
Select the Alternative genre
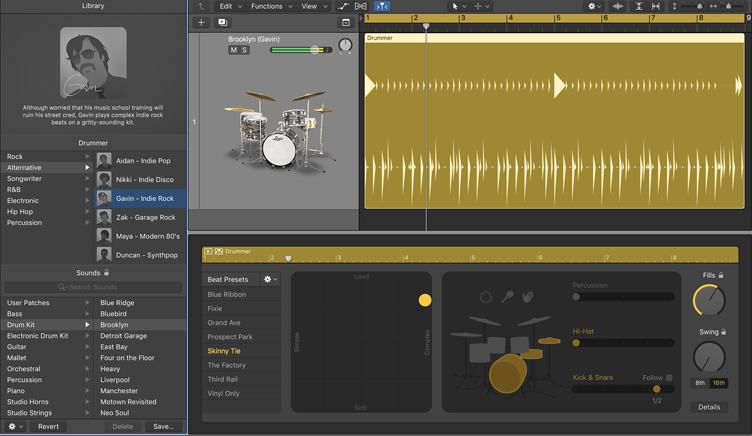tap(47, 167)
